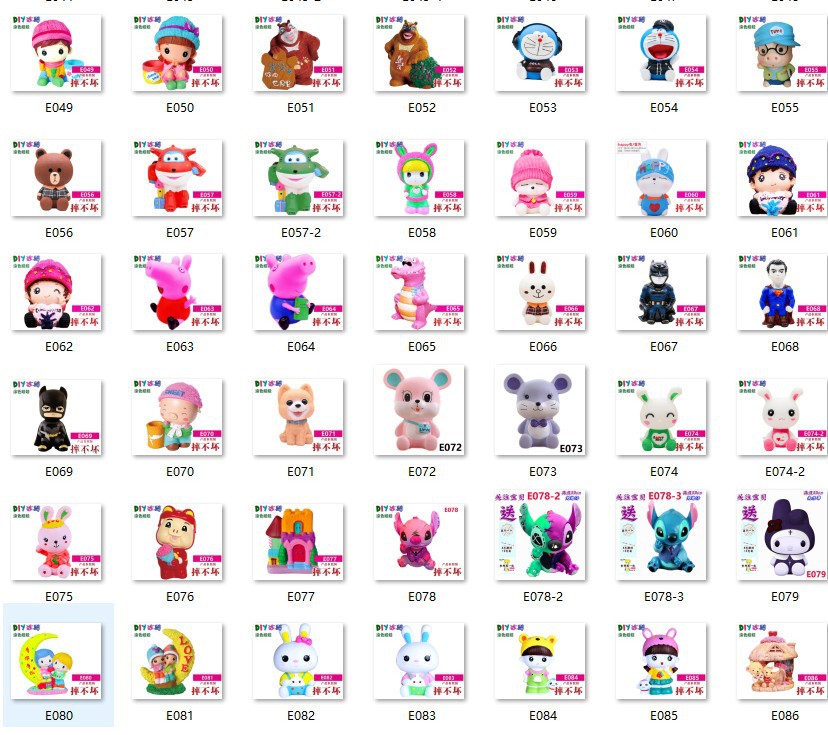Image resolution: width=828 pixels, height=735 pixels.
Task: Open the E062 girl in pink hat
Action: 56,292
